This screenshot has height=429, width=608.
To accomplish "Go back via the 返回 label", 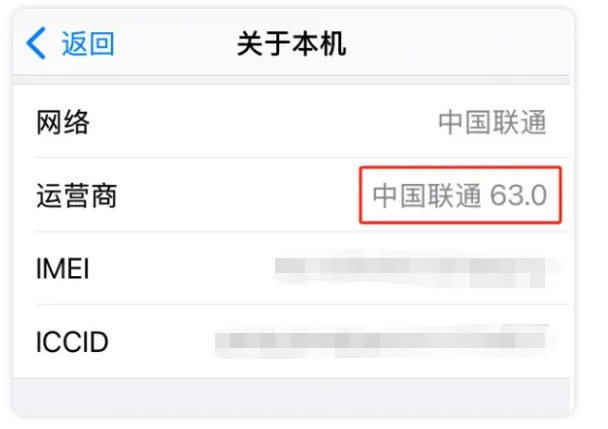I will coord(88,43).
